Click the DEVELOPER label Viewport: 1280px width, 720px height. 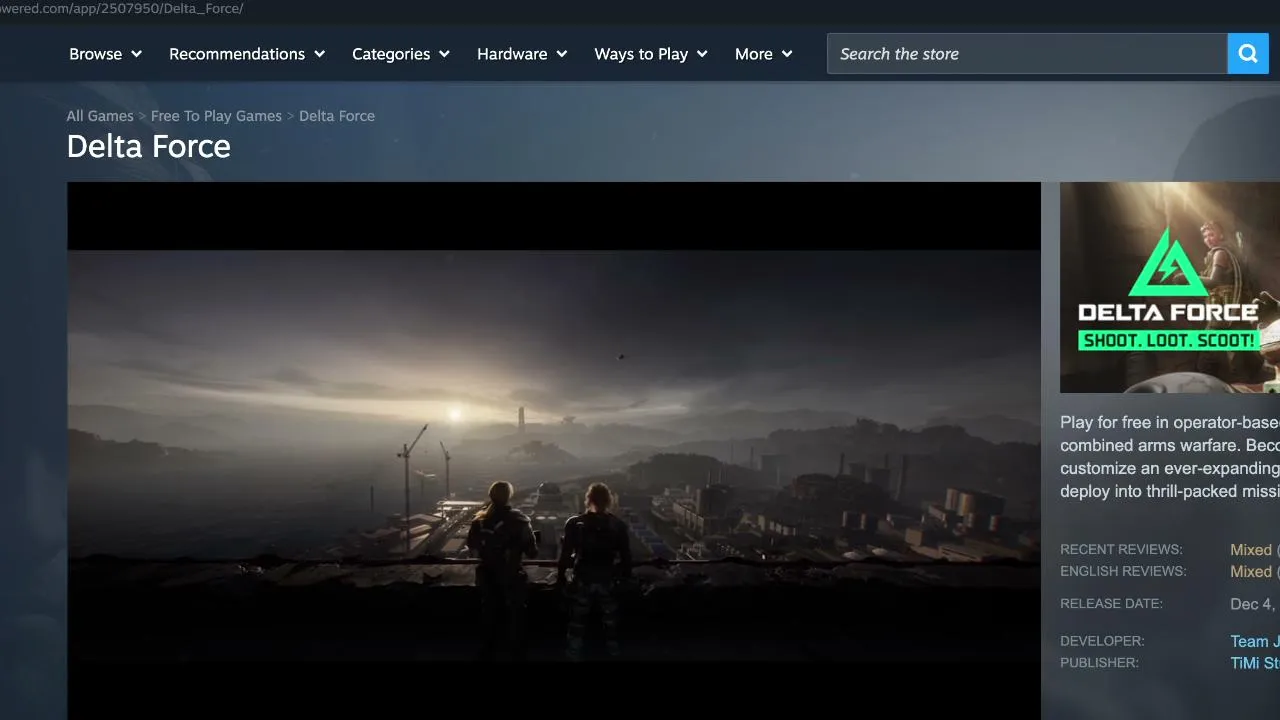(1102, 641)
